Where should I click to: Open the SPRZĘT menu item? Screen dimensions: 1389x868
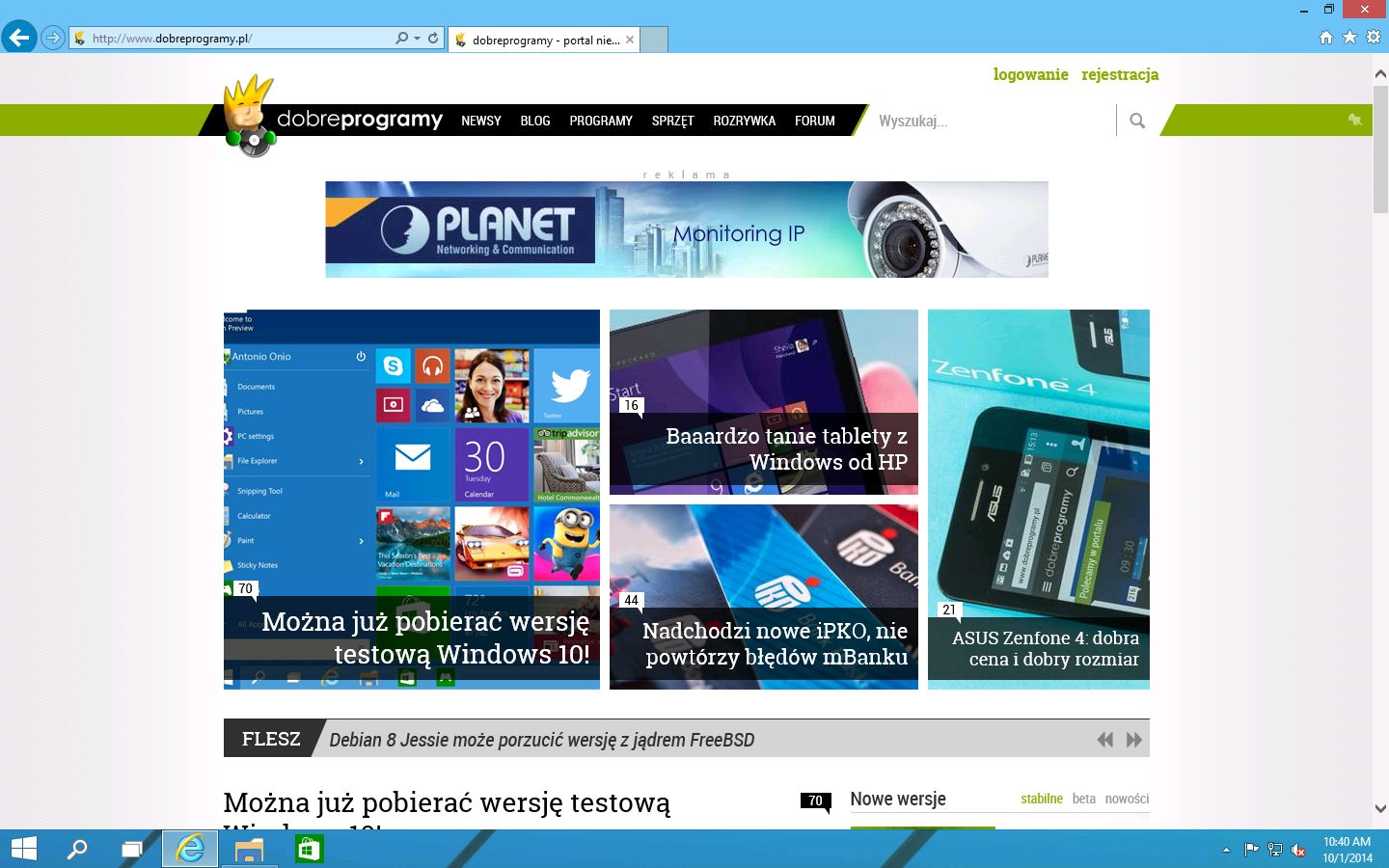click(x=673, y=121)
